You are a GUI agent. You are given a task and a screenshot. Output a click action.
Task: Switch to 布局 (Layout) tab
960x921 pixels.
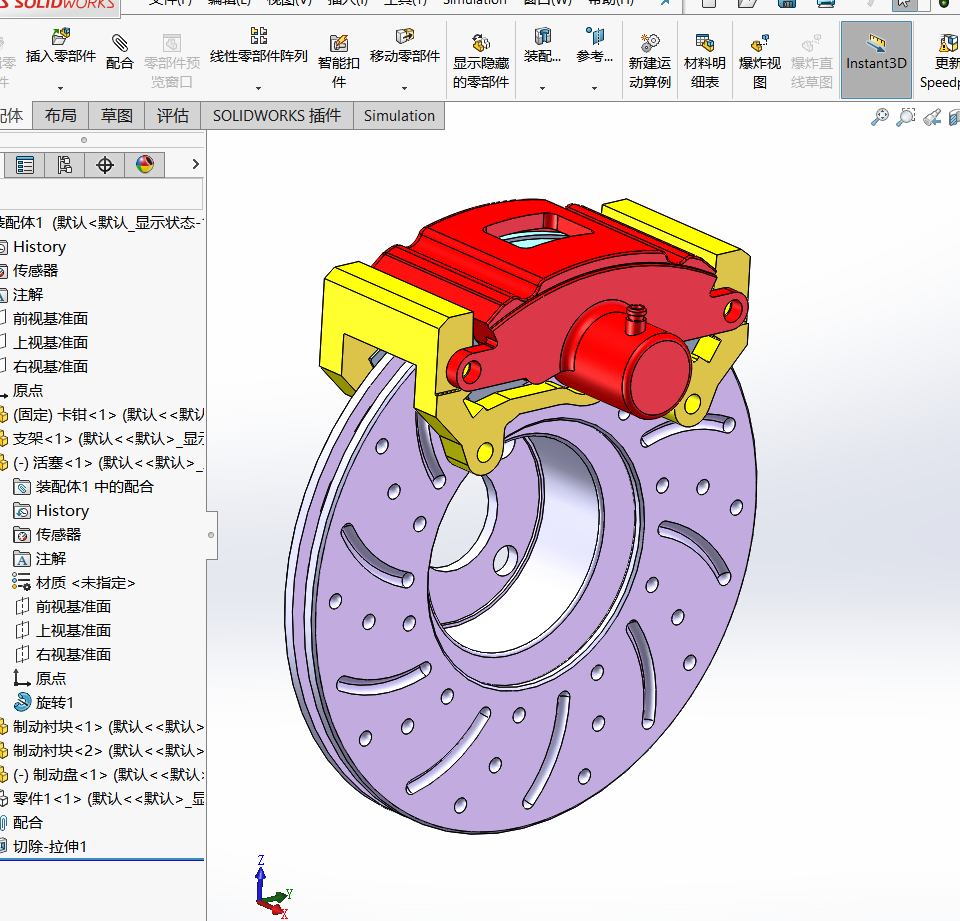tap(61, 115)
